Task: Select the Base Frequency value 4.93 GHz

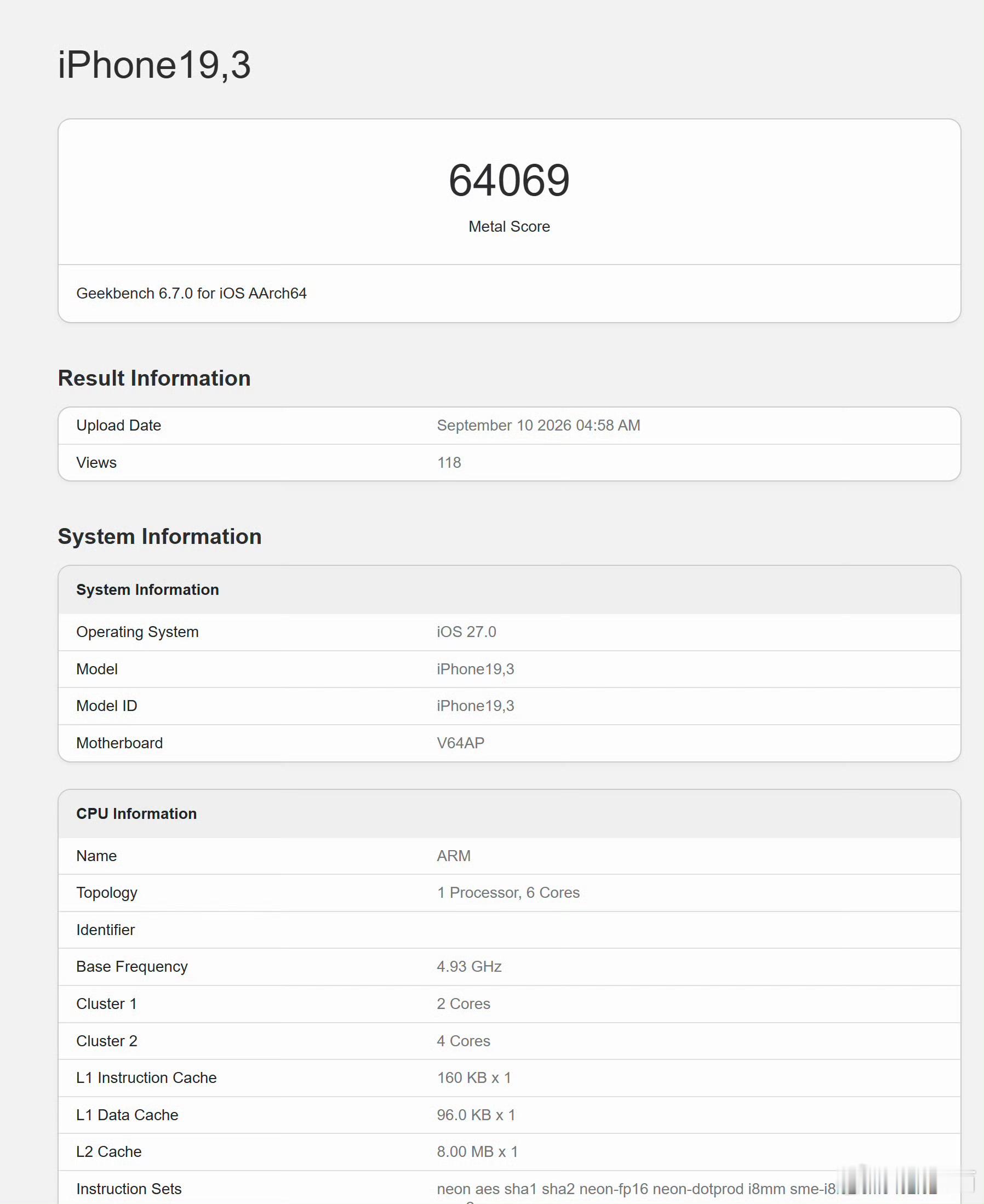Action: pyautogui.click(x=470, y=967)
